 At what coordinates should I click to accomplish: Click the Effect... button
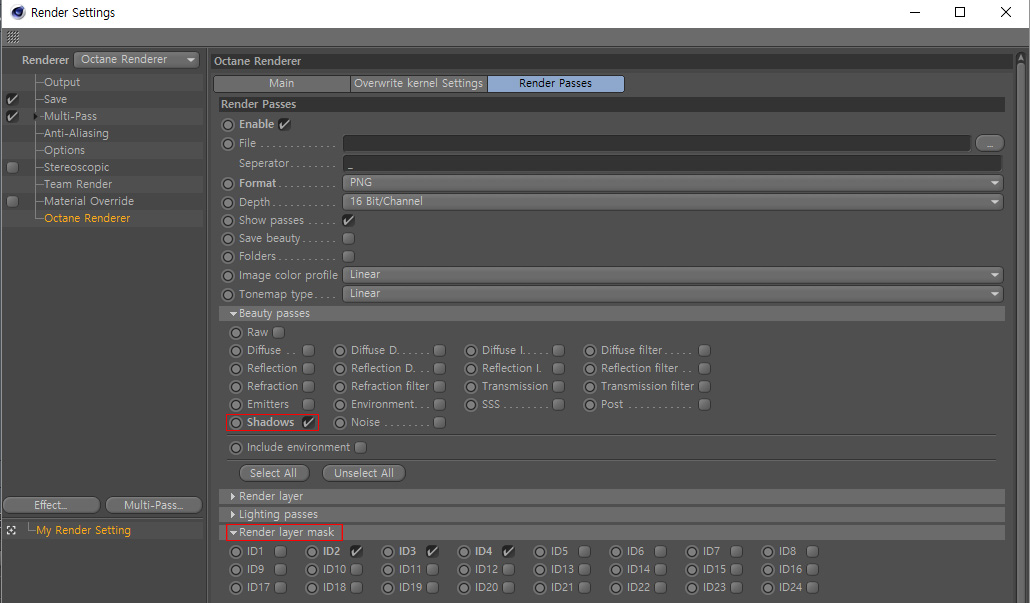[x=51, y=505]
